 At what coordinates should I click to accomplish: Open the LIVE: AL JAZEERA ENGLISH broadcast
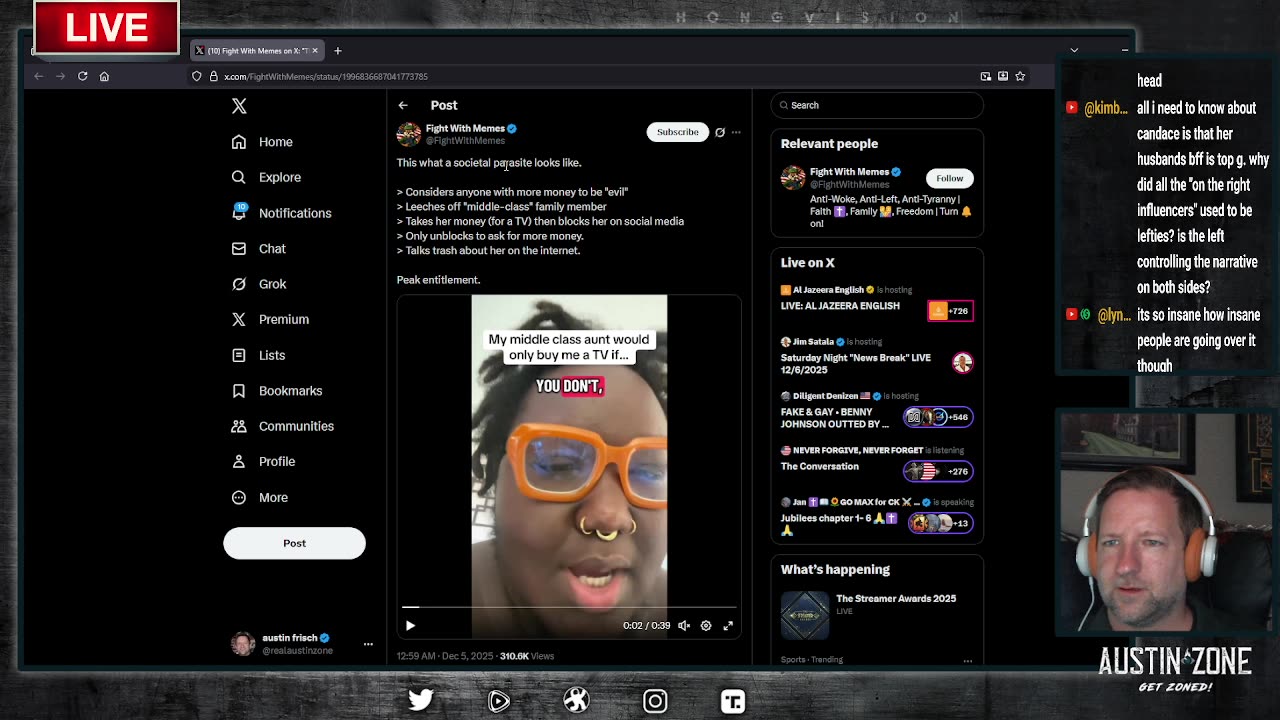click(x=840, y=306)
